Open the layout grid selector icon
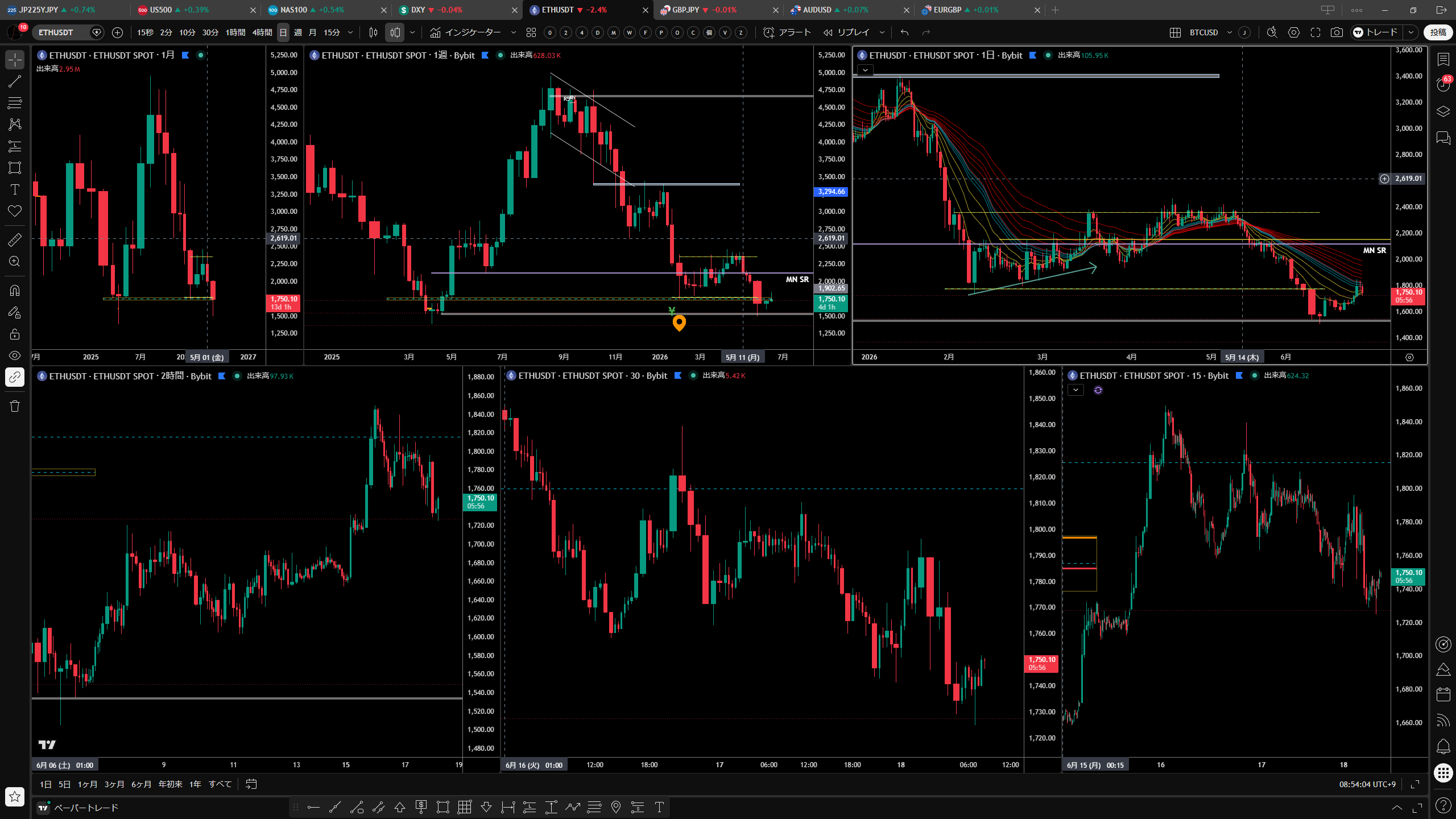The width and height of the screenshot is (1456, 819). click(x=1175, y=32)
